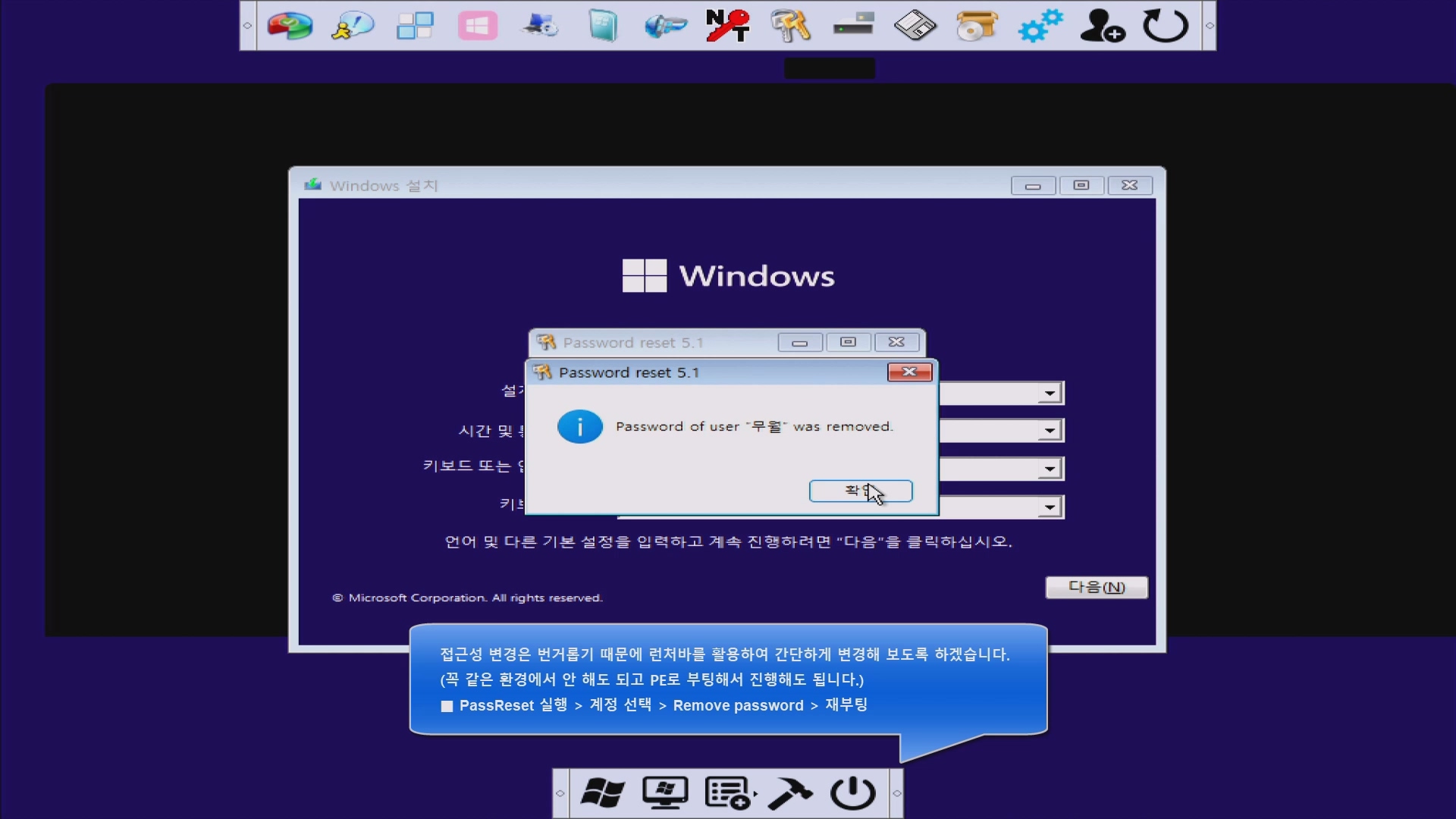This screenshot has width=1456, height=819.
Task: Click the NT password key icon
Action: pyautogui.click(x=727, y=26)
